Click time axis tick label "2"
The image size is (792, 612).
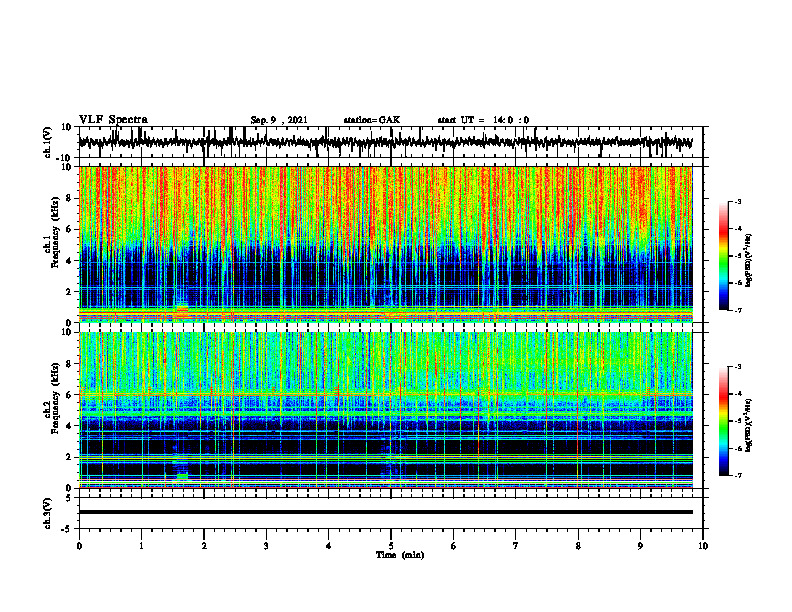point(204,546)
